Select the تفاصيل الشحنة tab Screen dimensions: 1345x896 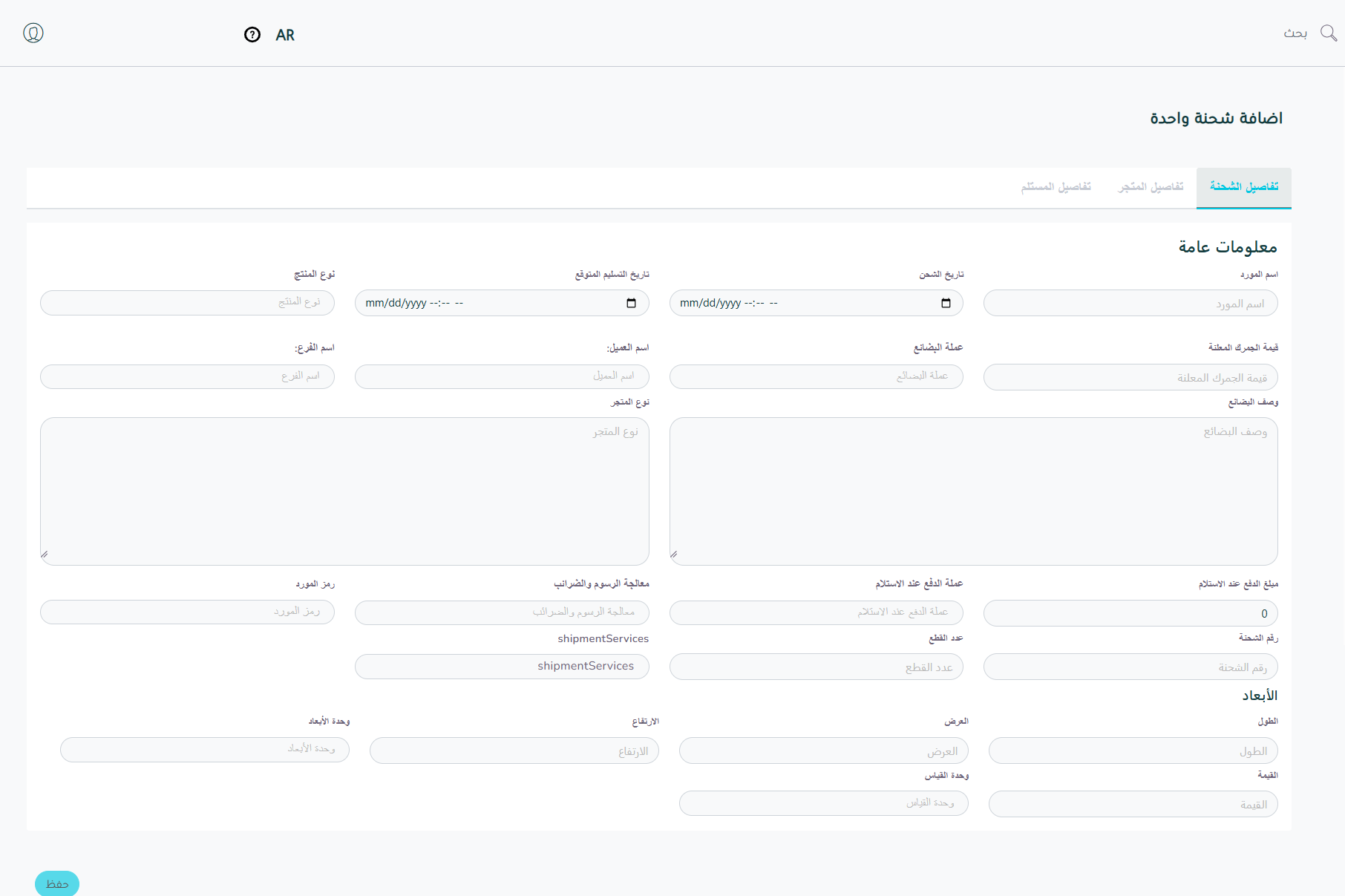(1244, 186)
